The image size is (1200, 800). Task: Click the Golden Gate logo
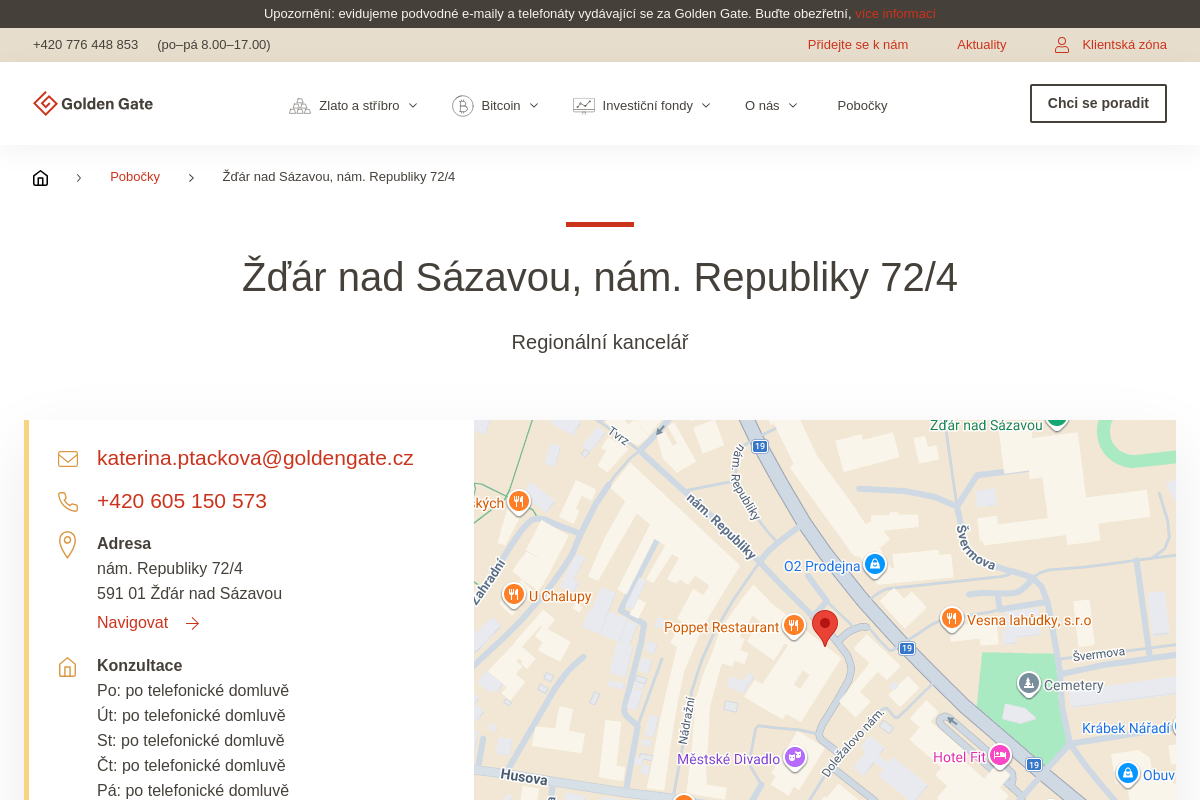93,104
